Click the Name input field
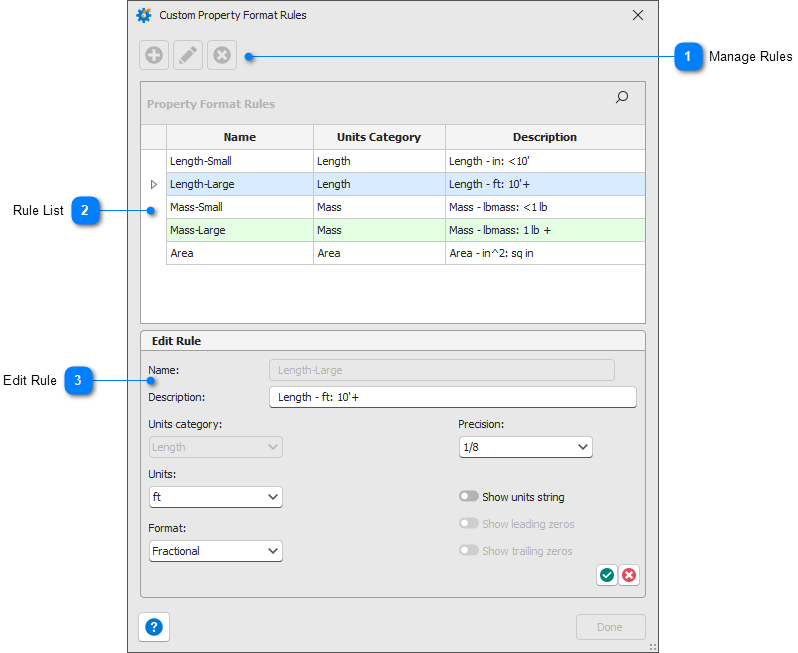798x653 pixels. [442, 370]
